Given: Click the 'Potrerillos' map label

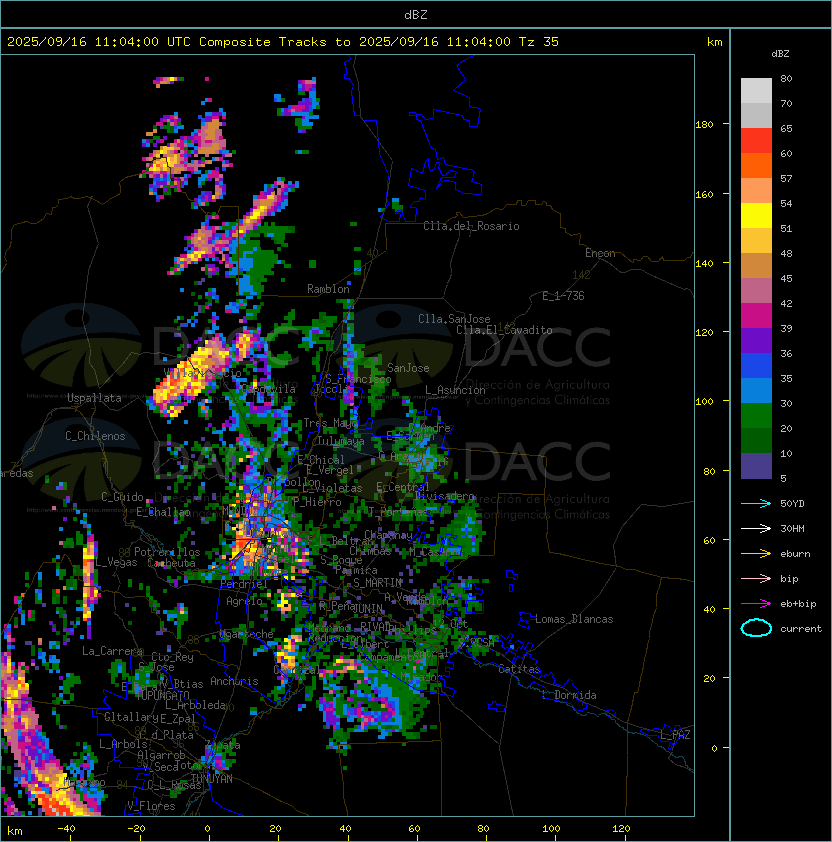Looking at the screenshot, I should (167, 552).
